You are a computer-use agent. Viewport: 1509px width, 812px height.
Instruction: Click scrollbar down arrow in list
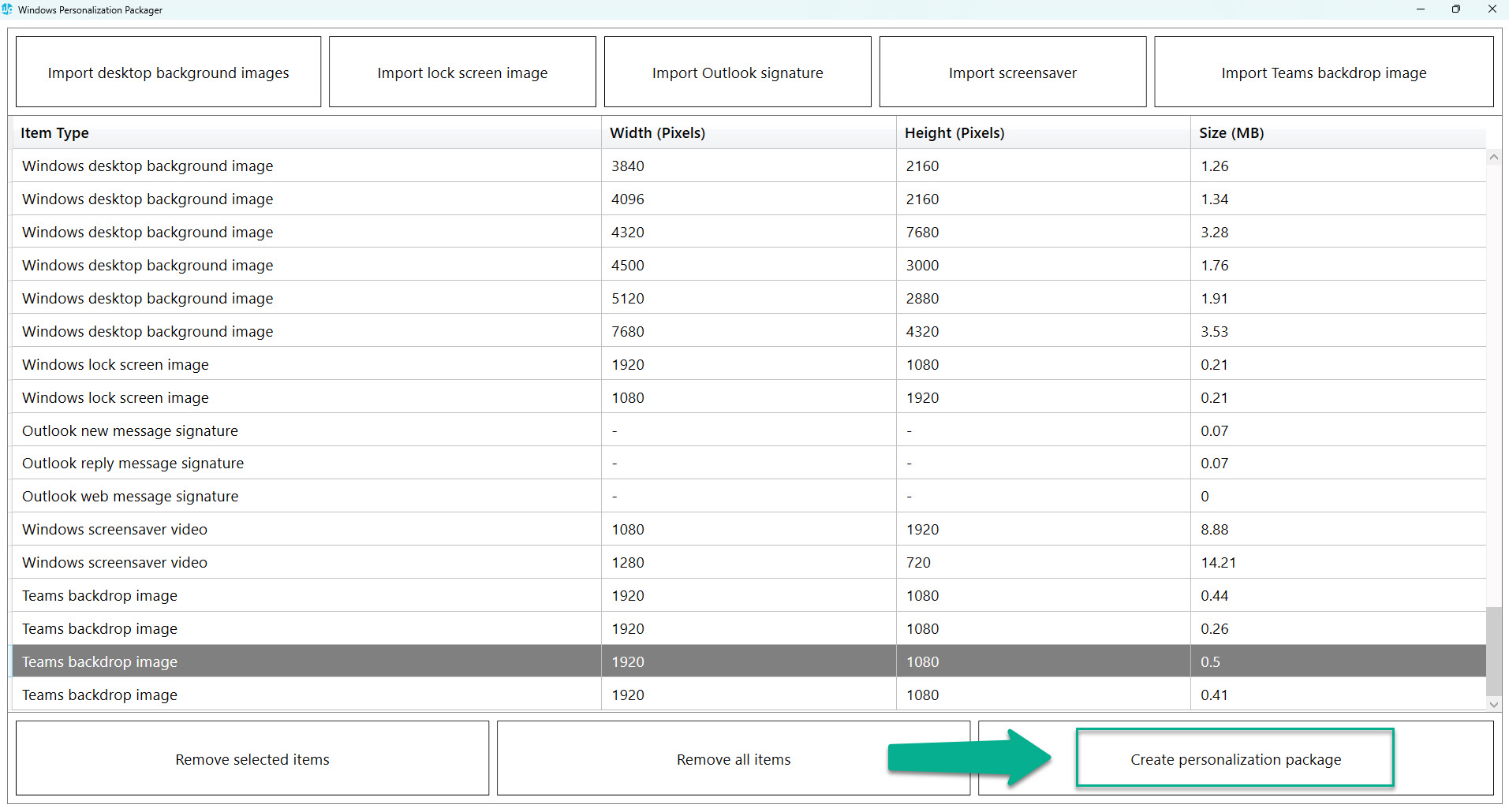1493,703
